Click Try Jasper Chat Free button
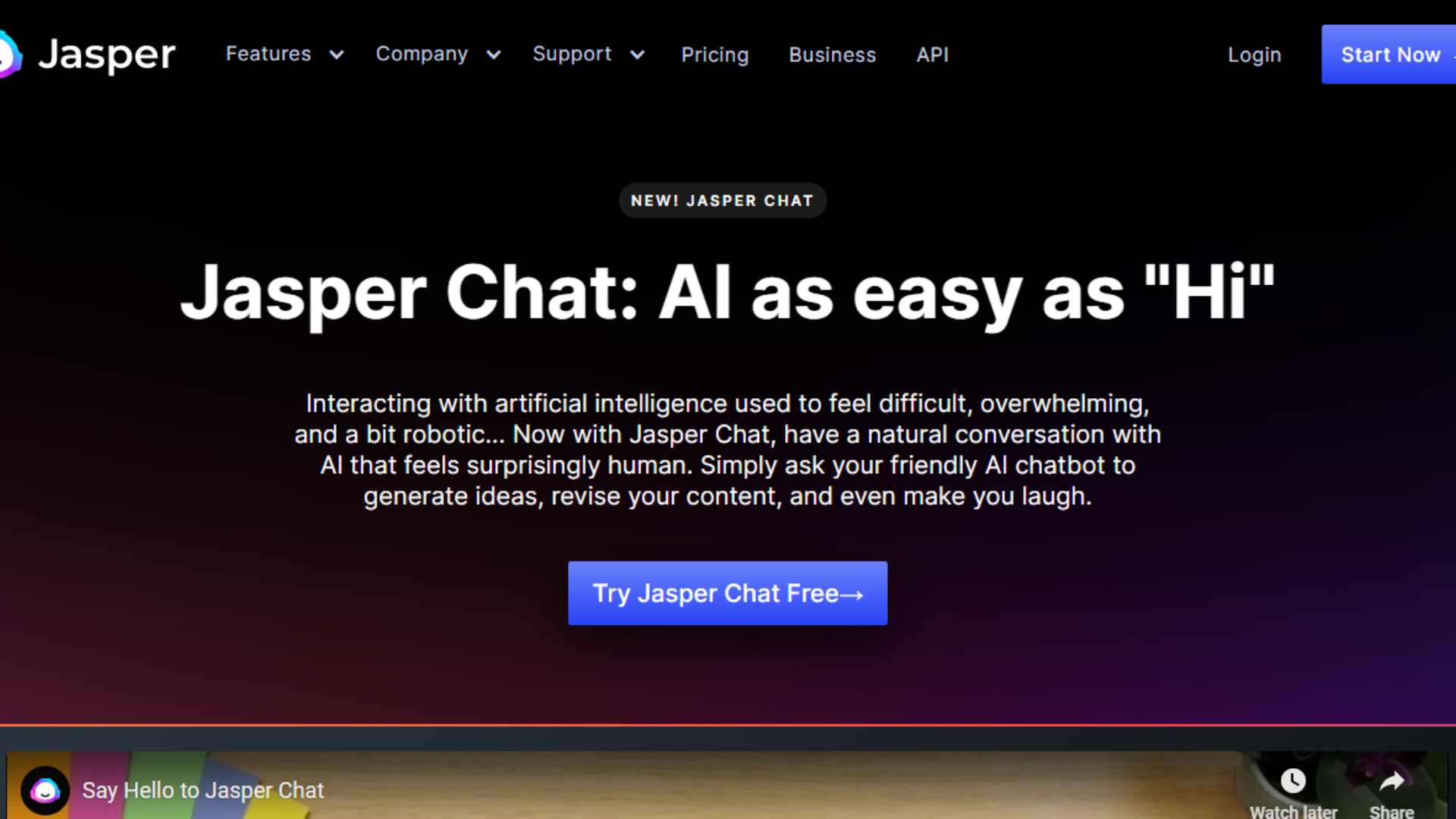This screenshot has height=819, width=1456. pos(728,593)
